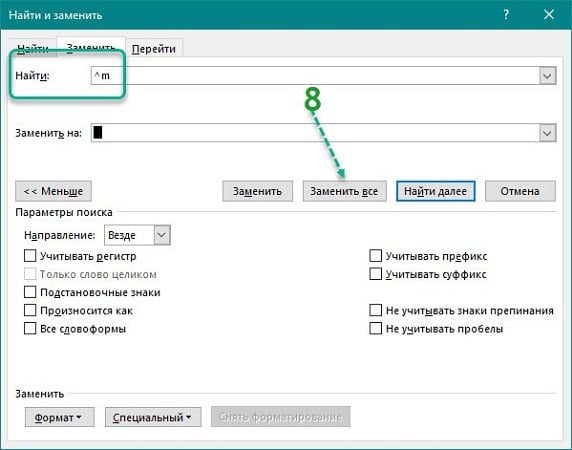The height and width of the screenshot is (450, 572).
Task: Switch to the Перейти tab
Action: coord(154,49)
